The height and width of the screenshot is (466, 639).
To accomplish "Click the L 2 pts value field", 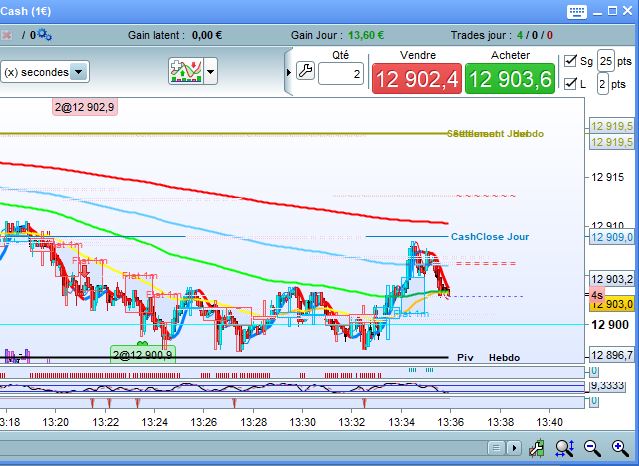I will pyautogui.click(x=602, y=84).
